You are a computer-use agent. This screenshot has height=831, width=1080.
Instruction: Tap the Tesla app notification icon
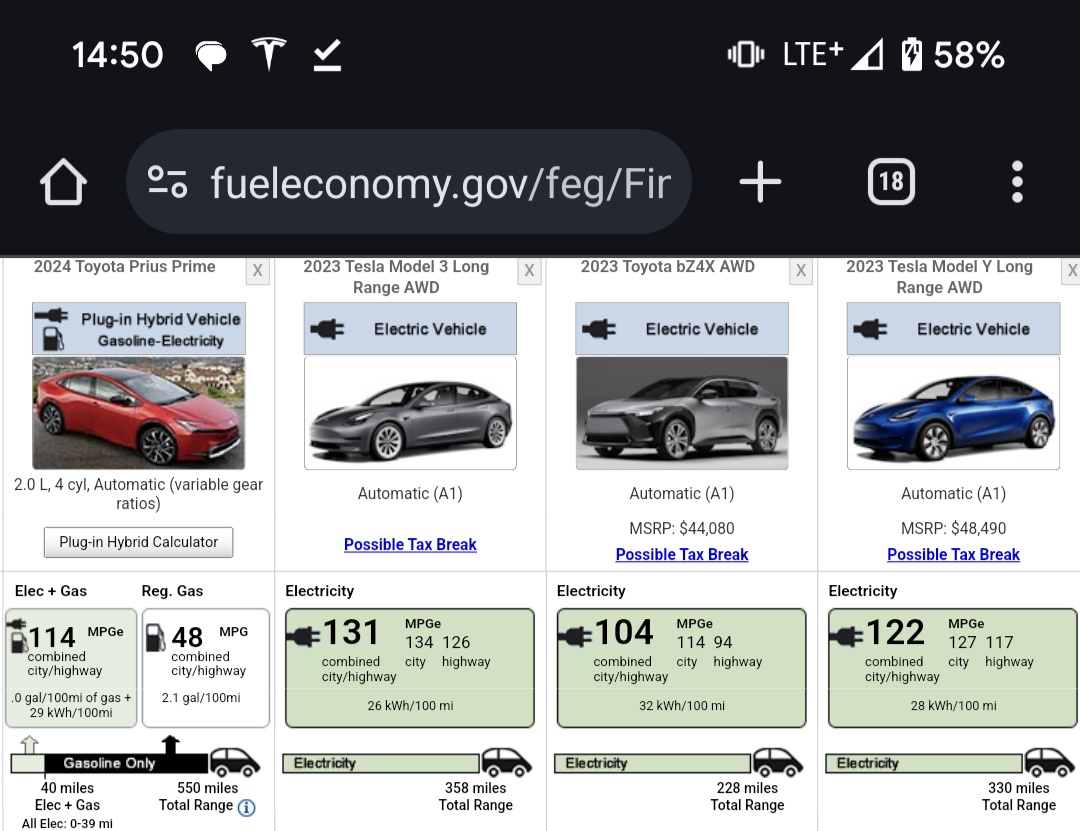268,54
